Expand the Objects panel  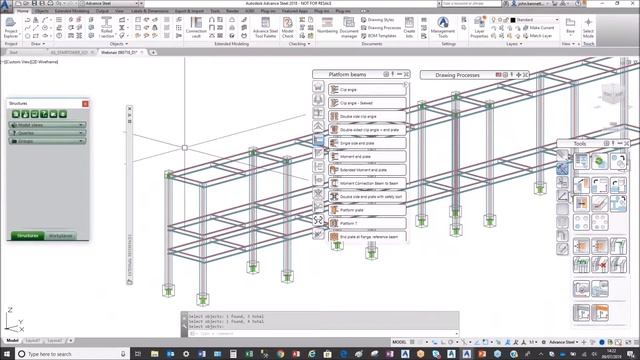click(x=119, y=44)
